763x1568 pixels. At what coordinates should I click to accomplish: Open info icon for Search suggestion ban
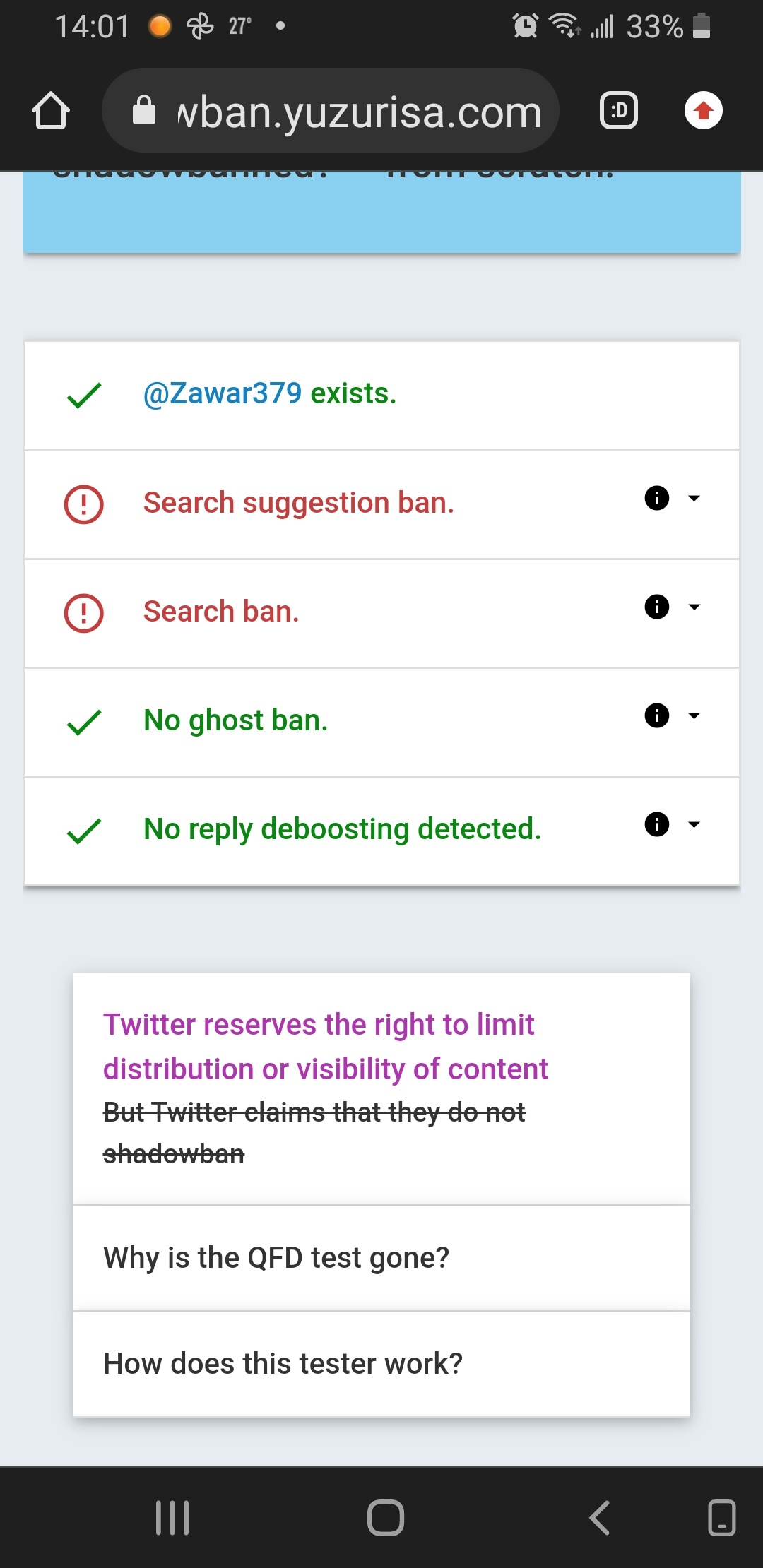[x=657, y=498]
